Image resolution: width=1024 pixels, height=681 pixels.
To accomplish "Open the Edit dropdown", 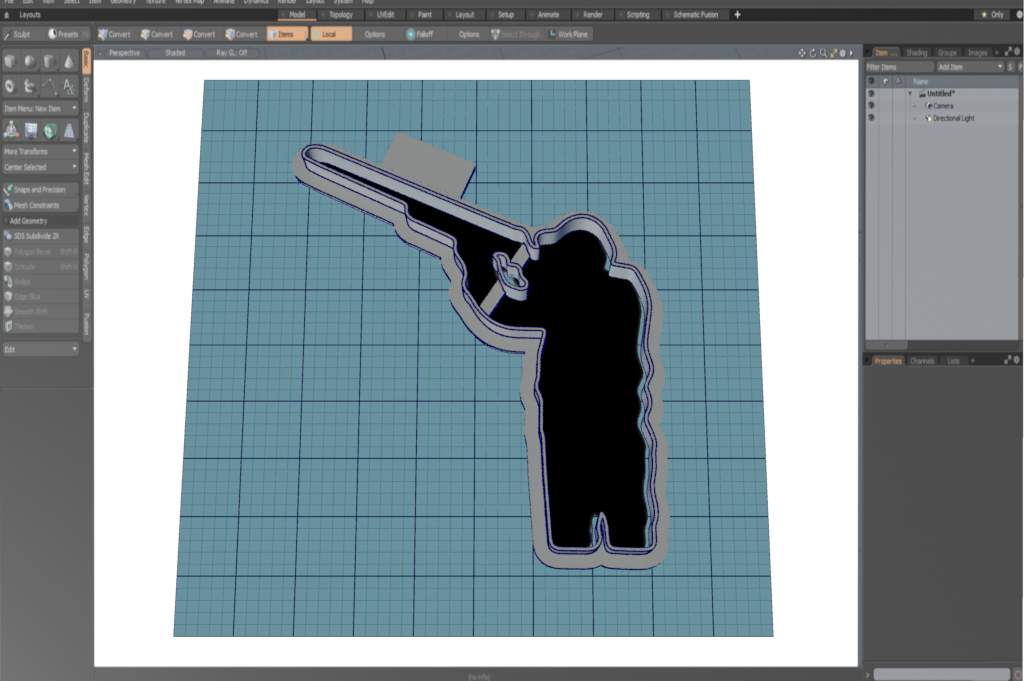I will coord(40,349).
